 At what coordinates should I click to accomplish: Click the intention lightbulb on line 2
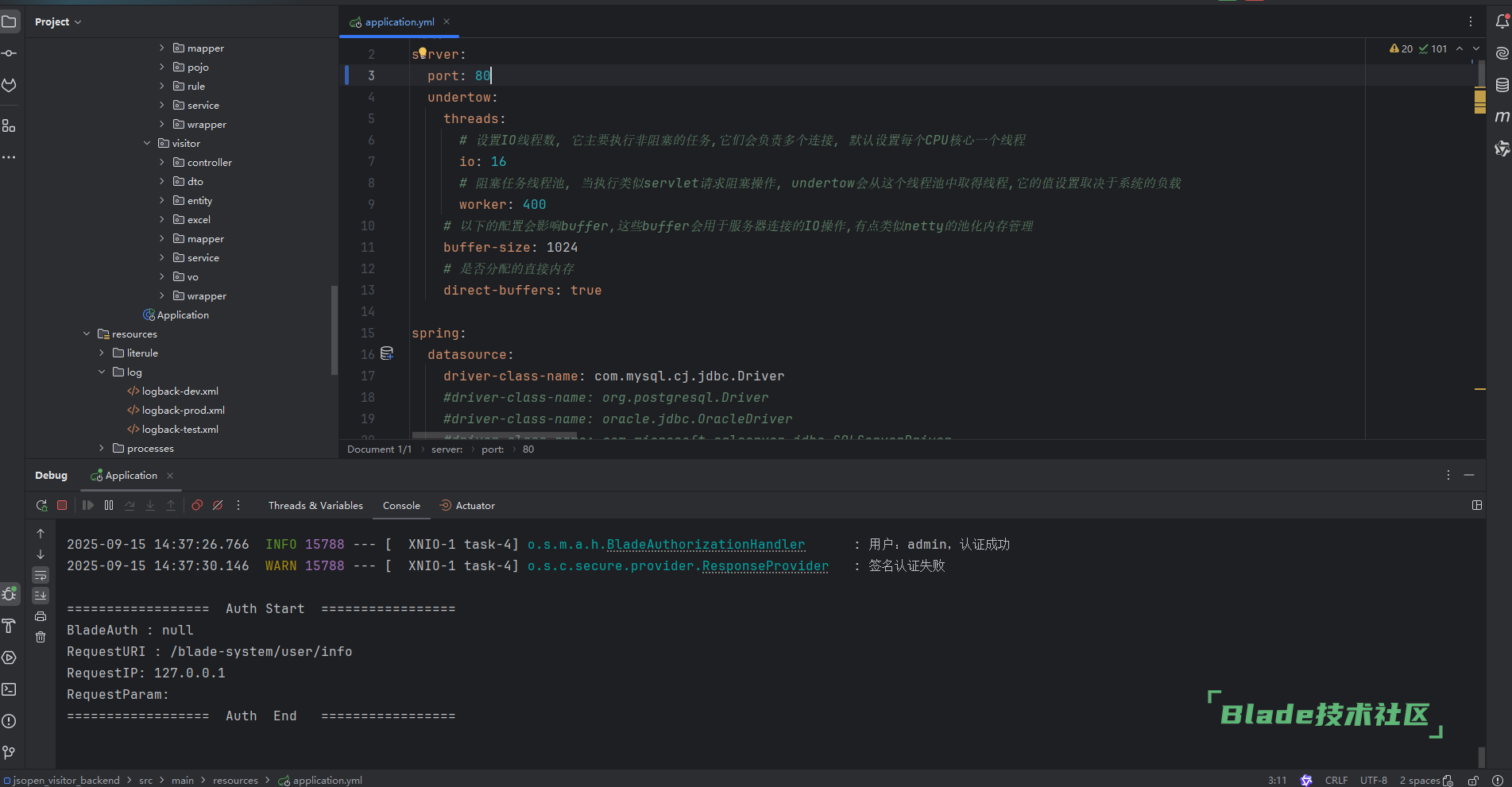tap(423, 52)
